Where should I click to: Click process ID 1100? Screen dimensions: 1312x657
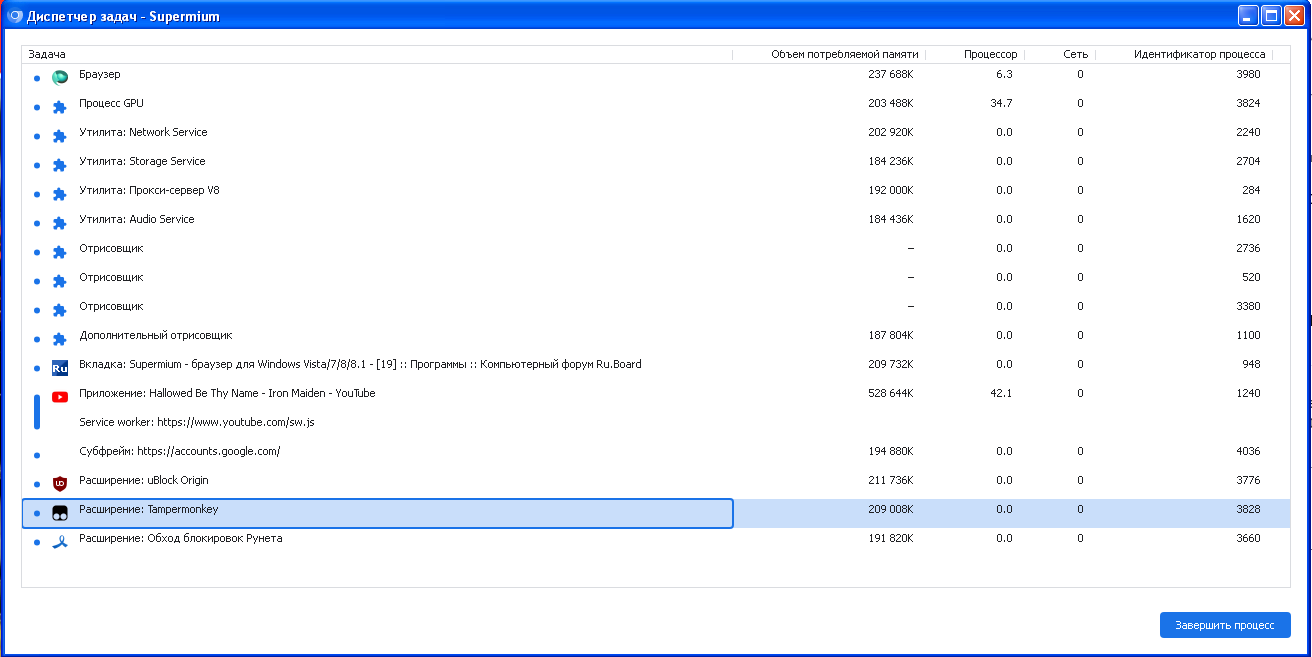click(x=1248, y=336)
